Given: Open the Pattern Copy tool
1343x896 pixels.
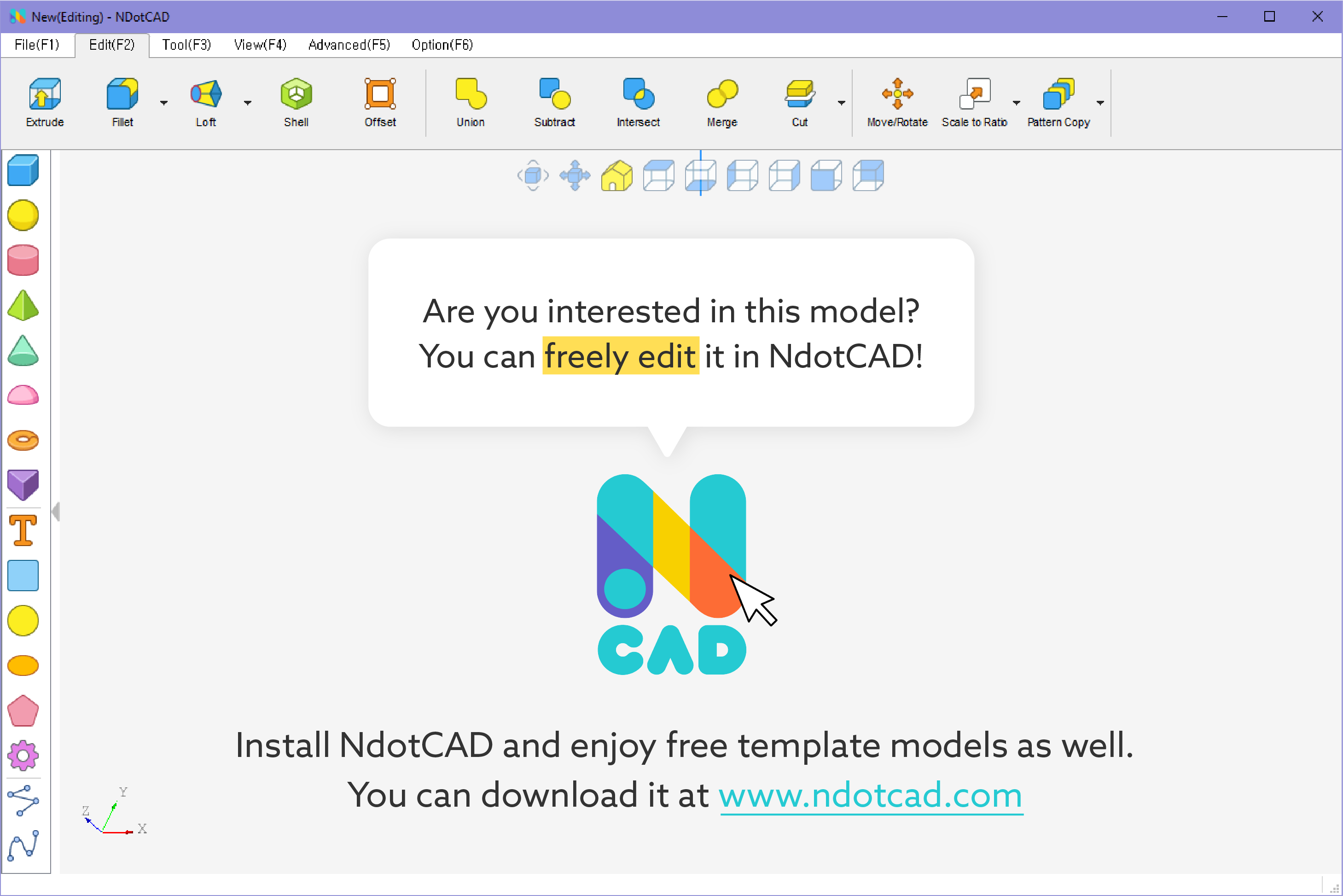Looking at the screenshot, I should coord(1058,103).
